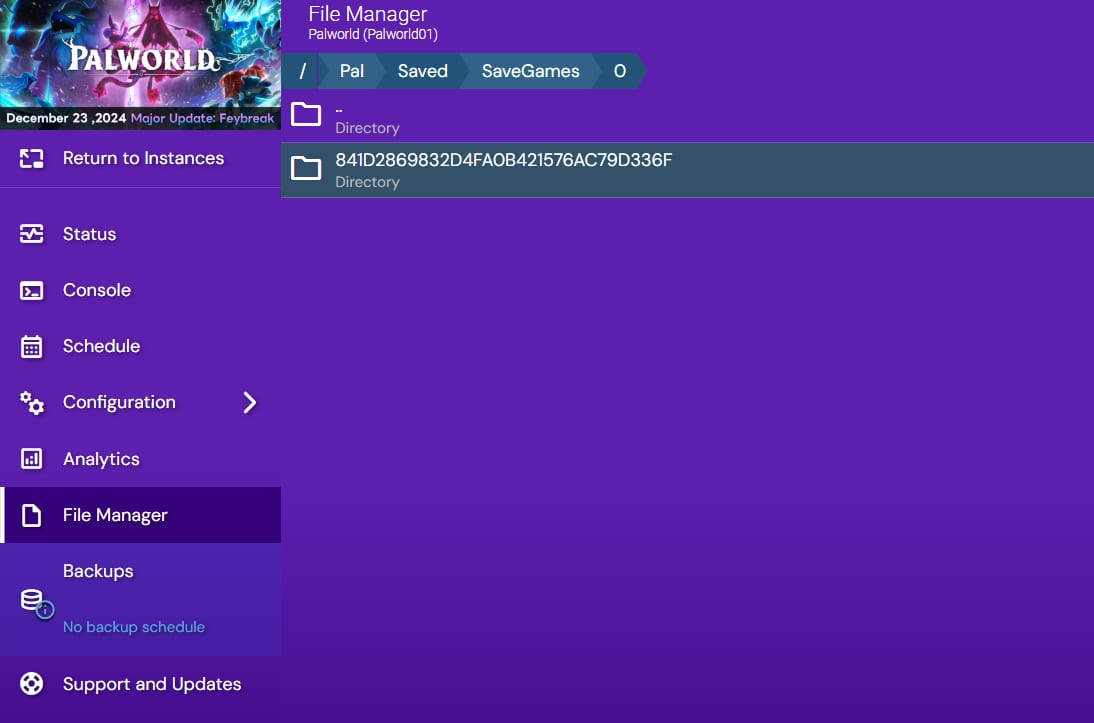Click the Console terminal icon
This screenshot has height=723, width=1094.
coord(32,291)
